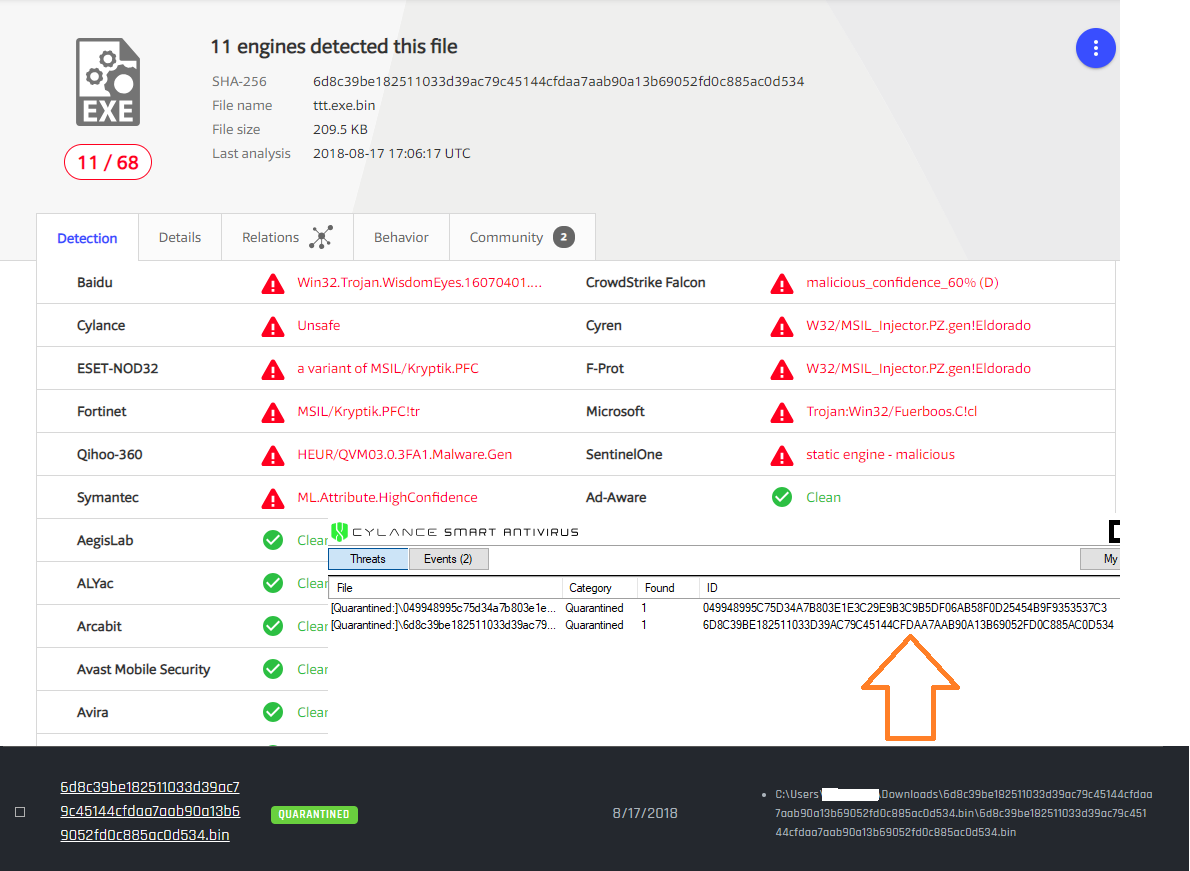Click the warning icon in Microsoft row
Image resolution: width=1190 pixels, height=871 pixels.
[x=782, y=413]
